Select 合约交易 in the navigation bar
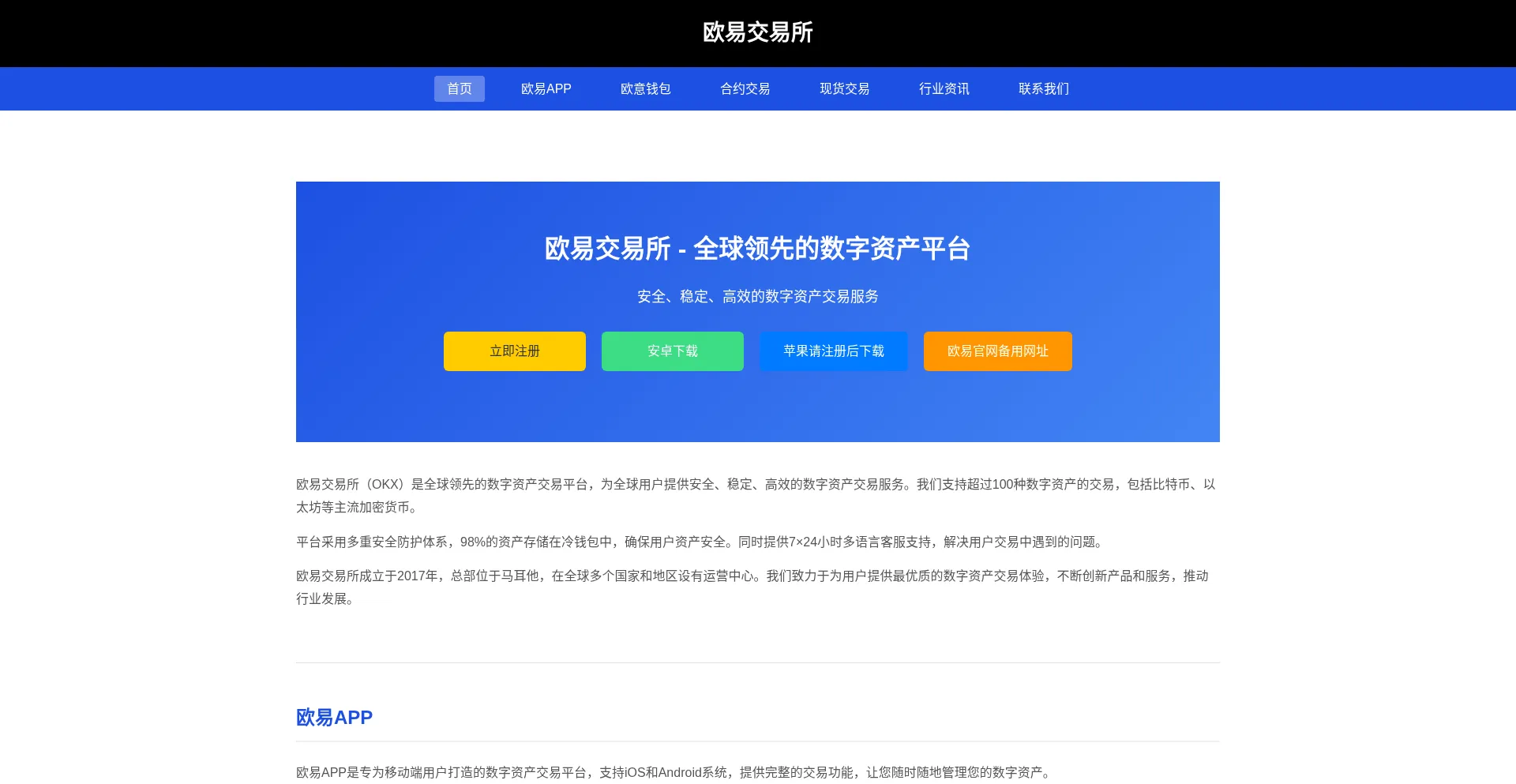 coord(745,88)
